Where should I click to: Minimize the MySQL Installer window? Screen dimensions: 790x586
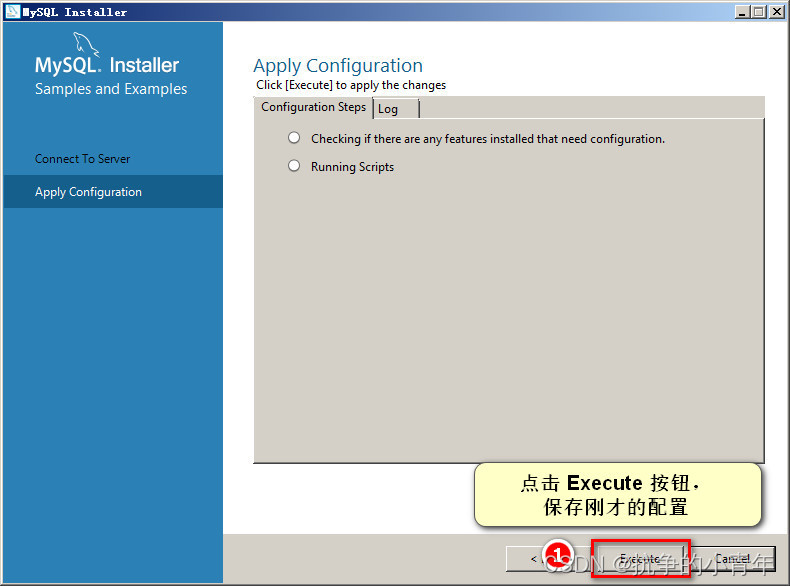tap(741, 12)
